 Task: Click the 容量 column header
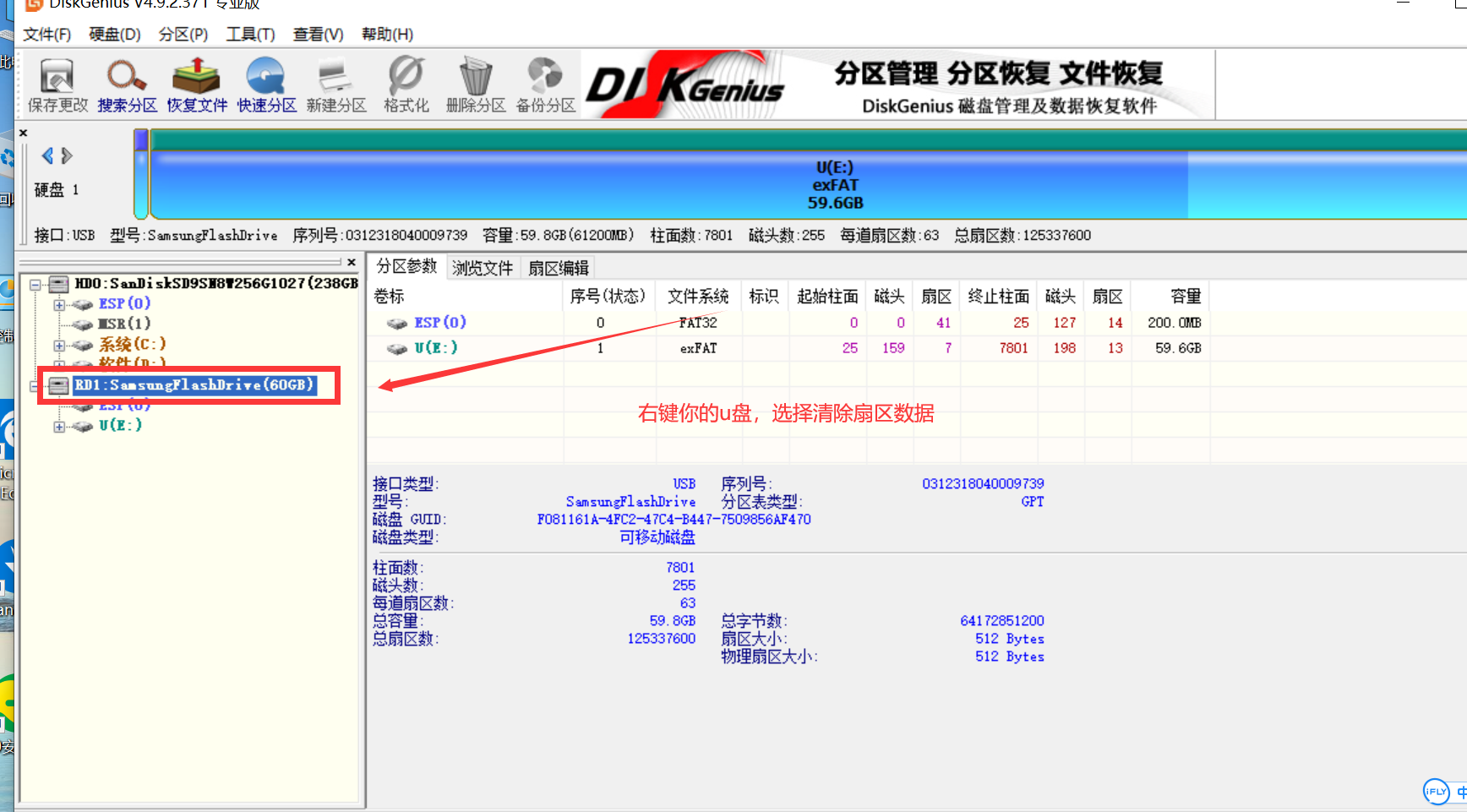pos(1170,297)
